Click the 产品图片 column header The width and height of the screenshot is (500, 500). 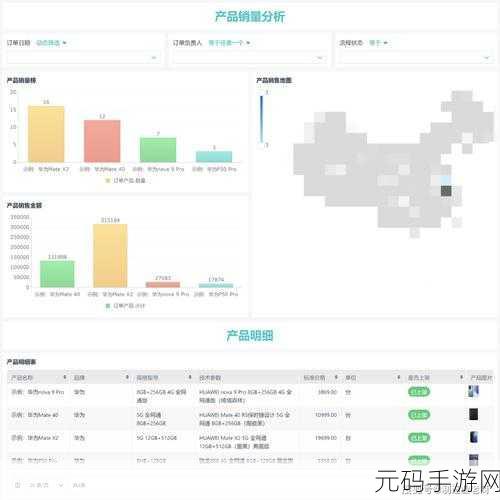click(481, 377)
